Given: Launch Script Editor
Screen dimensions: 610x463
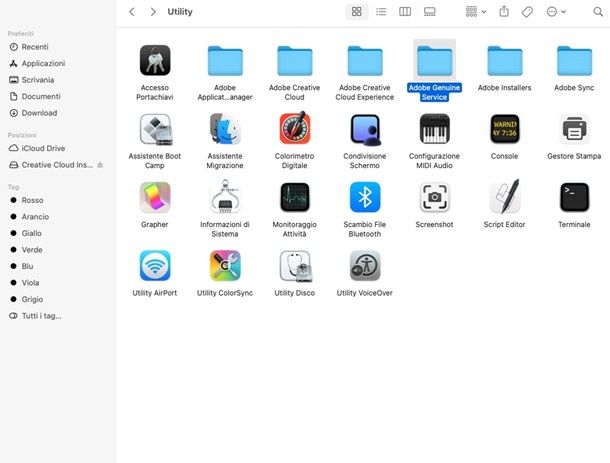Looking at the screenshot, I should pos(505,196).
